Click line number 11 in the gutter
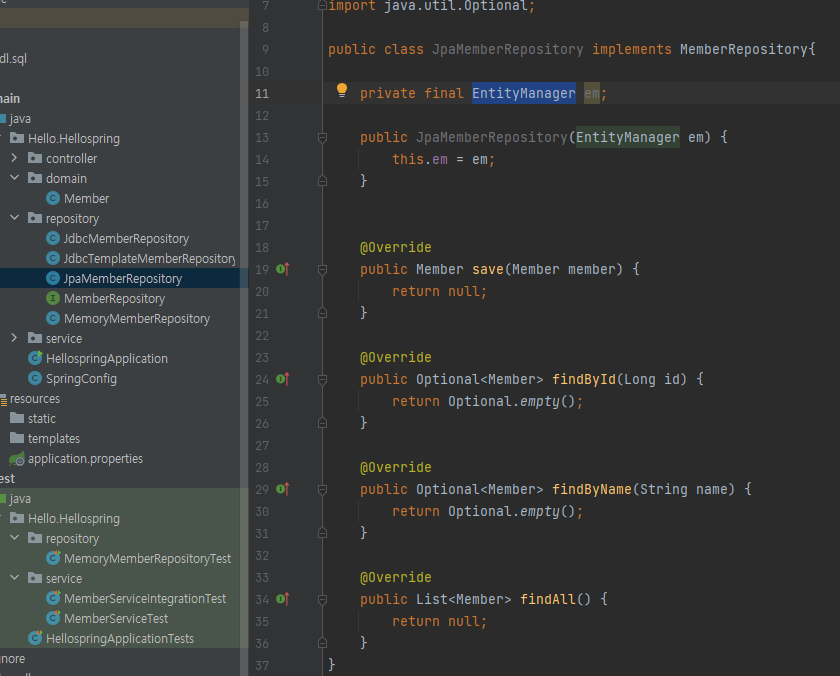 coord(261,93)
